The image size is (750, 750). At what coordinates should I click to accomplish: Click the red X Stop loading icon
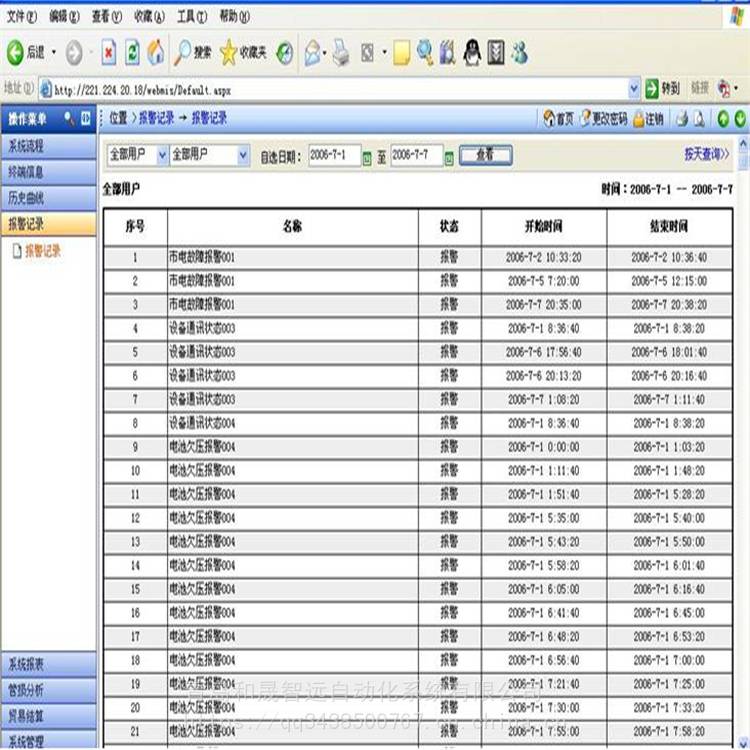tap(109, 52)
